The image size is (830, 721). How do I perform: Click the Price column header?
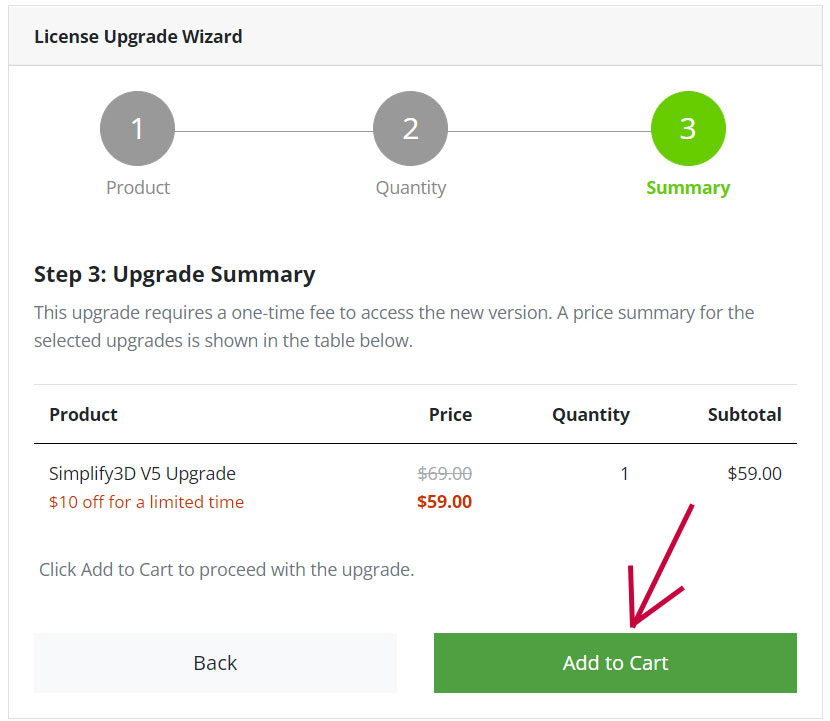point(450,414)
